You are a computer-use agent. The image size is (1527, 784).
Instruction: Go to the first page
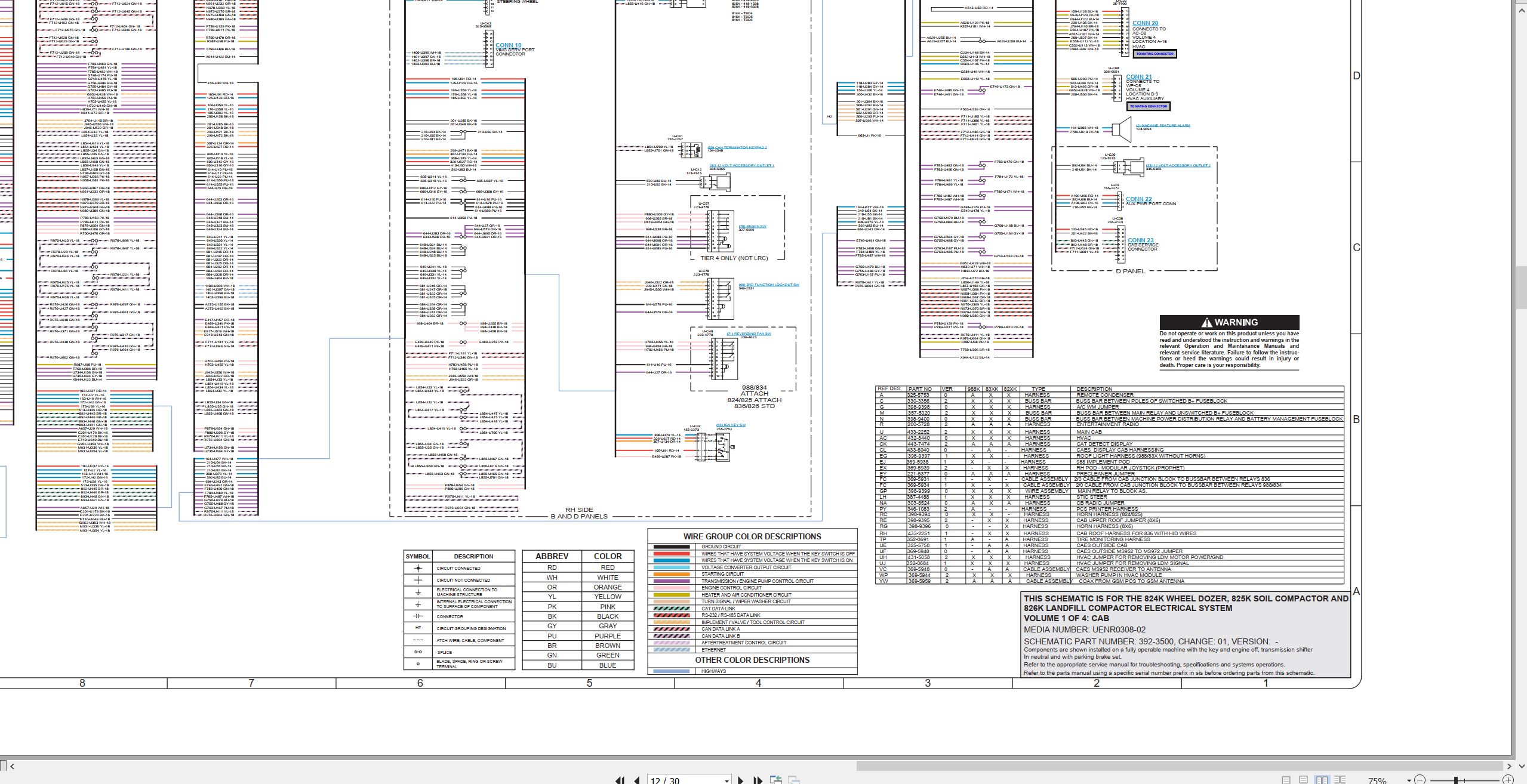(x=620, y=780)
